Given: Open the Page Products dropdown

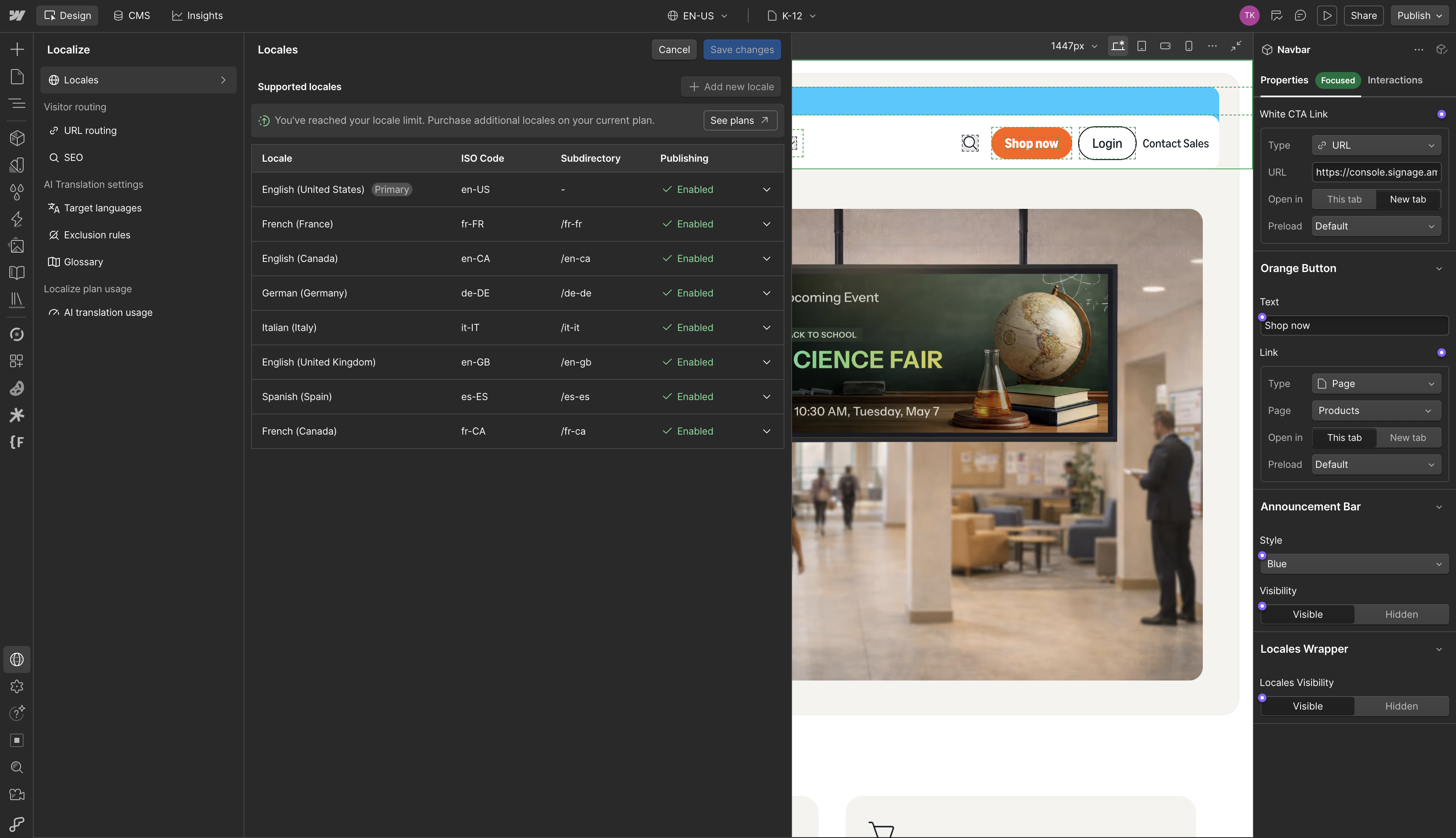Looking at the screenshot, I should click(x=1376, y=410).
